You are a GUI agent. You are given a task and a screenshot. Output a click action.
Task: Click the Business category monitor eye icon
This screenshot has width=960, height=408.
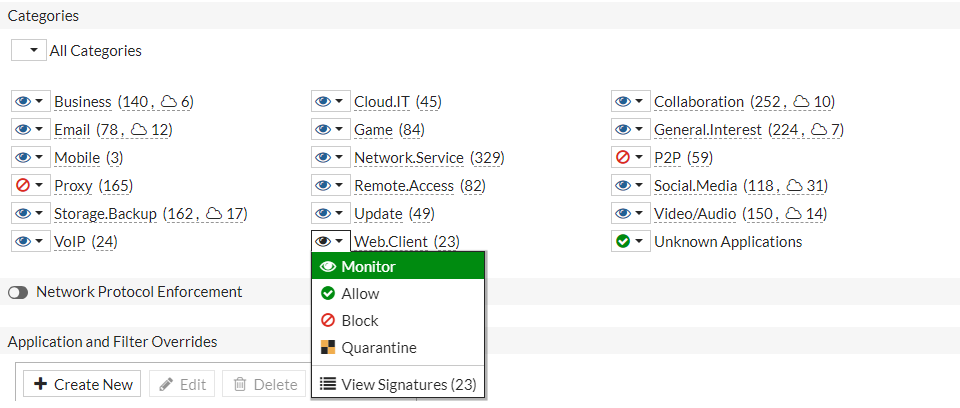[x=22, y=102]
